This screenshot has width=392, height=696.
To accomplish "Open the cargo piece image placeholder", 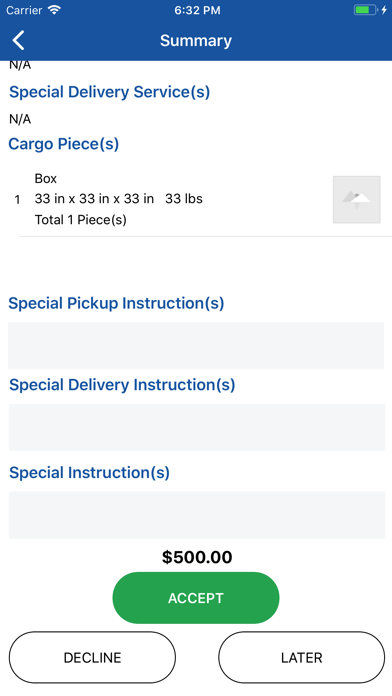I will tap(356, 200).
